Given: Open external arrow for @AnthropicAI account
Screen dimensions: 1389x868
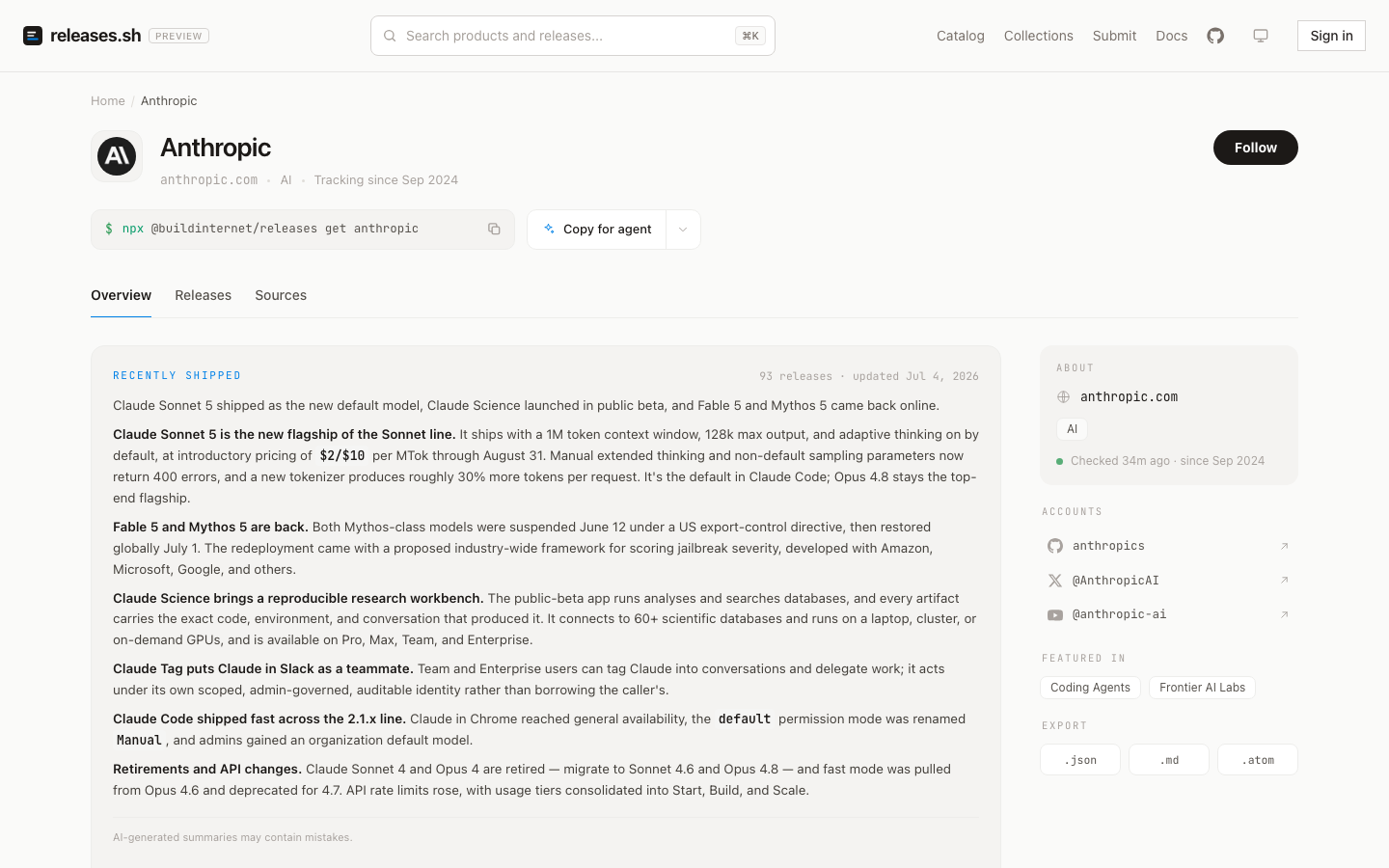Looking at the screenshot, I should pos(1284,581).
